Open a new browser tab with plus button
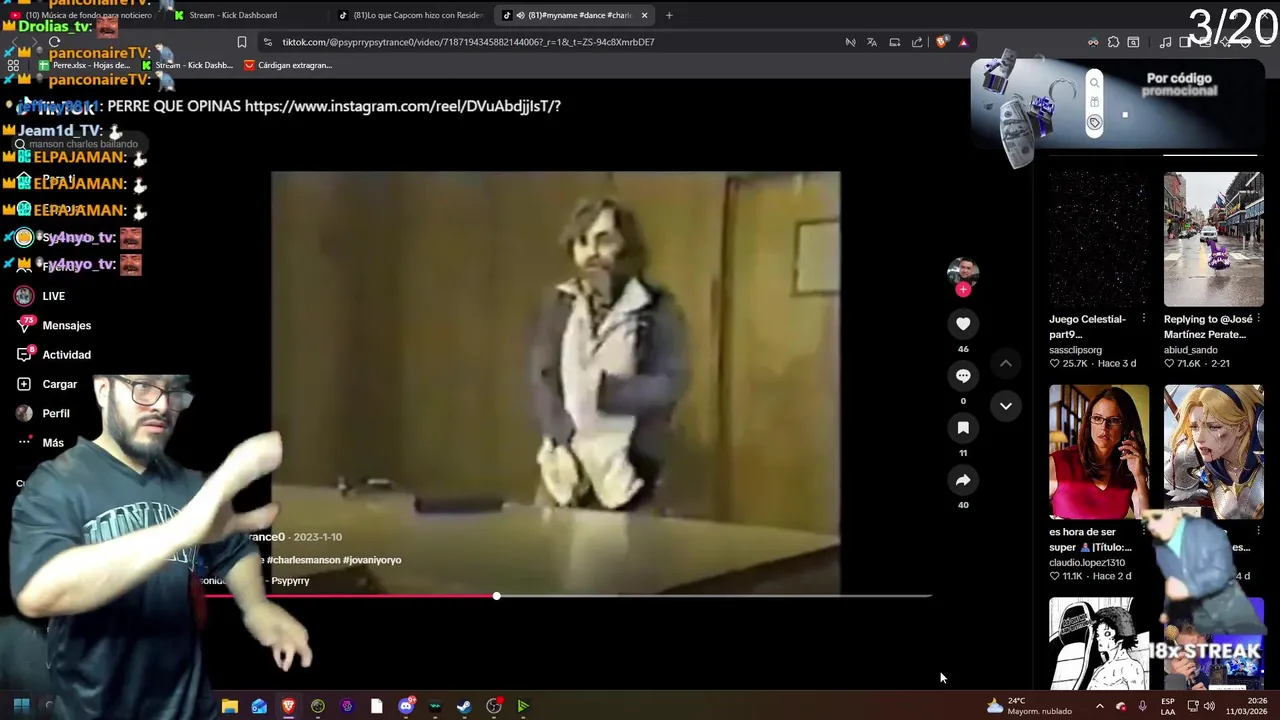Screen dimensions: 1280x720 point(669,15)
